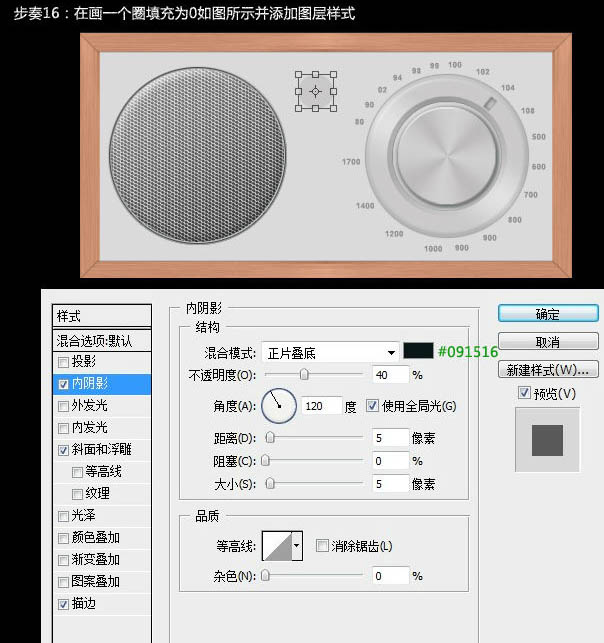Toggle the 预览 preview checkbox

524,393
